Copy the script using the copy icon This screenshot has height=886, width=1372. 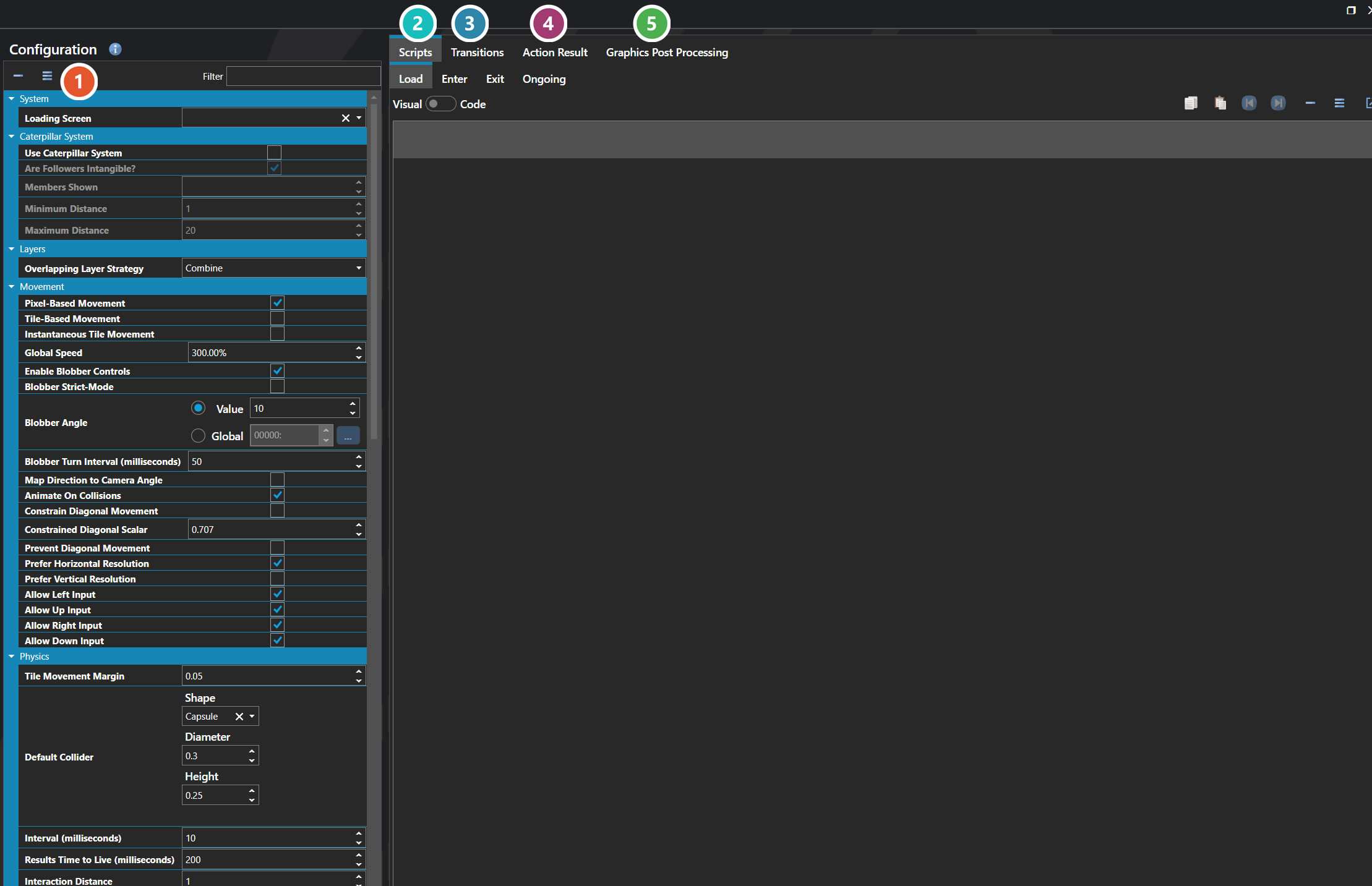[x=1191, y=103]
